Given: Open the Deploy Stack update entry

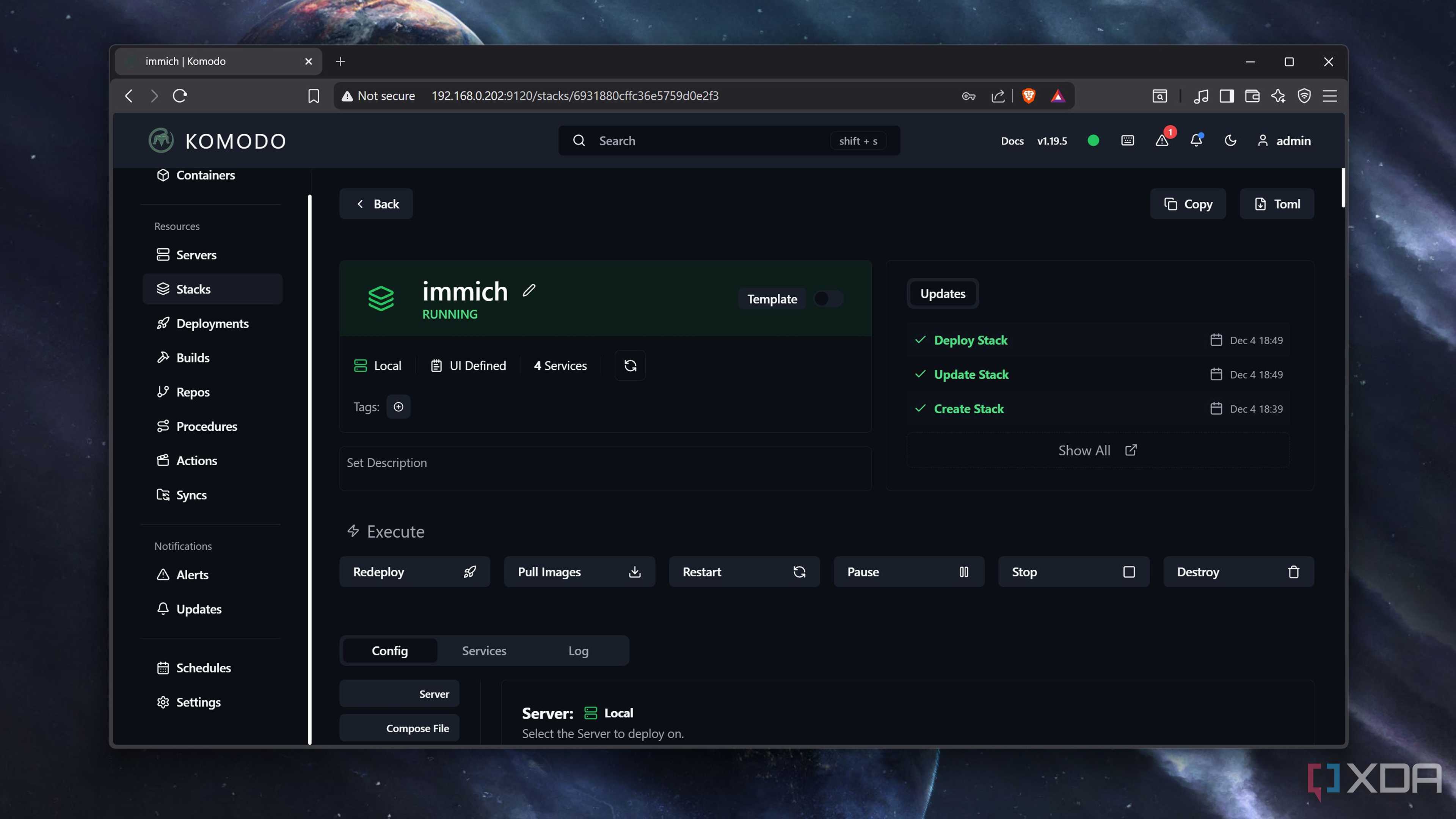Looking at the screenshot, I should (x=1099, y=340).
